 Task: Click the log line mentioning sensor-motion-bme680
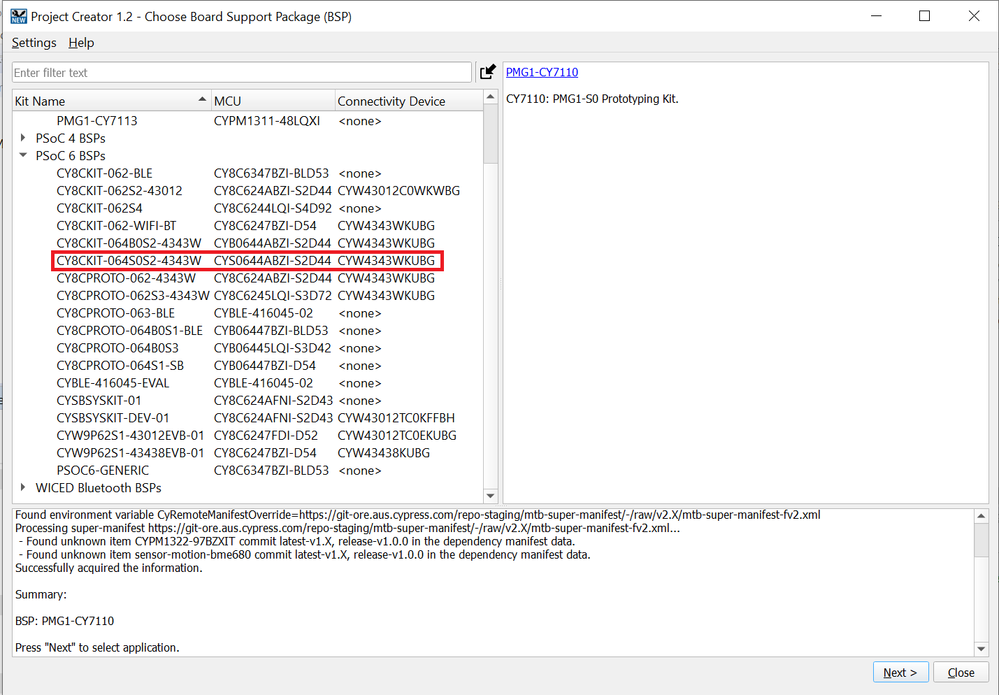tap(303, 554)
